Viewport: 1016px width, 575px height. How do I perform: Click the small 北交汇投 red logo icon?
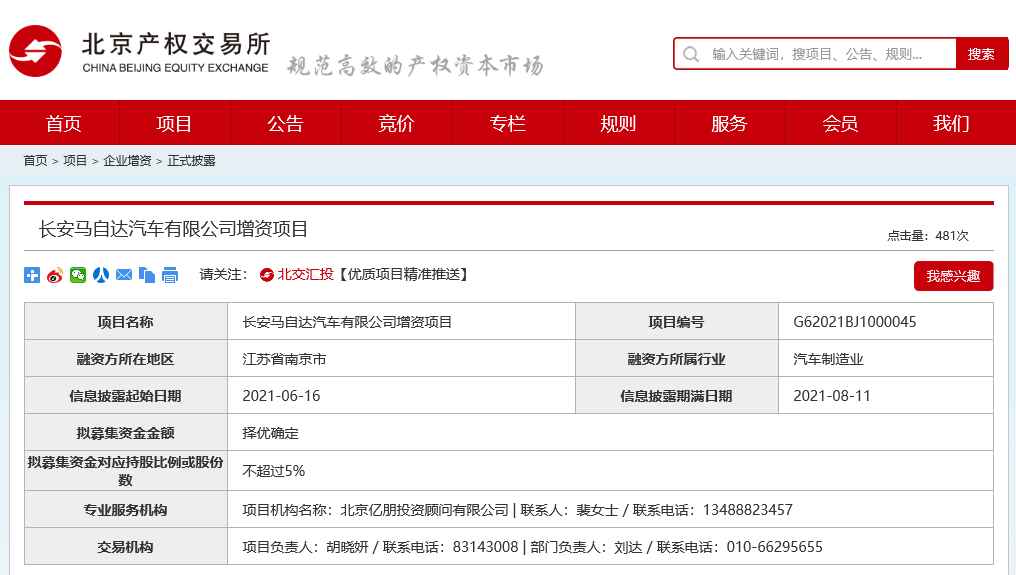pos(266,275)
